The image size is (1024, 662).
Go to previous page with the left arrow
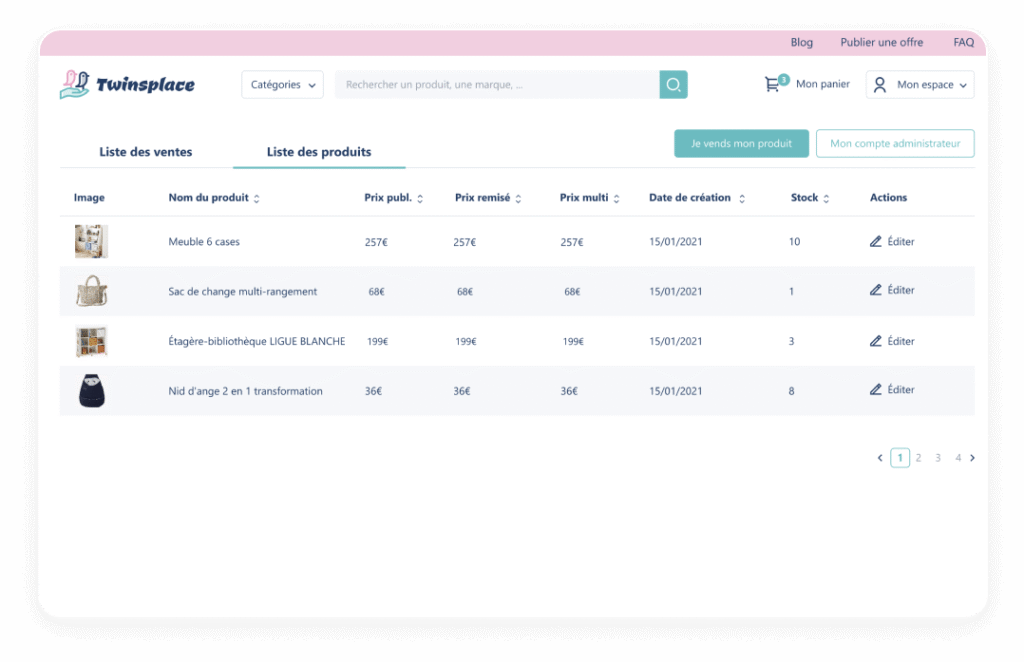880,458
